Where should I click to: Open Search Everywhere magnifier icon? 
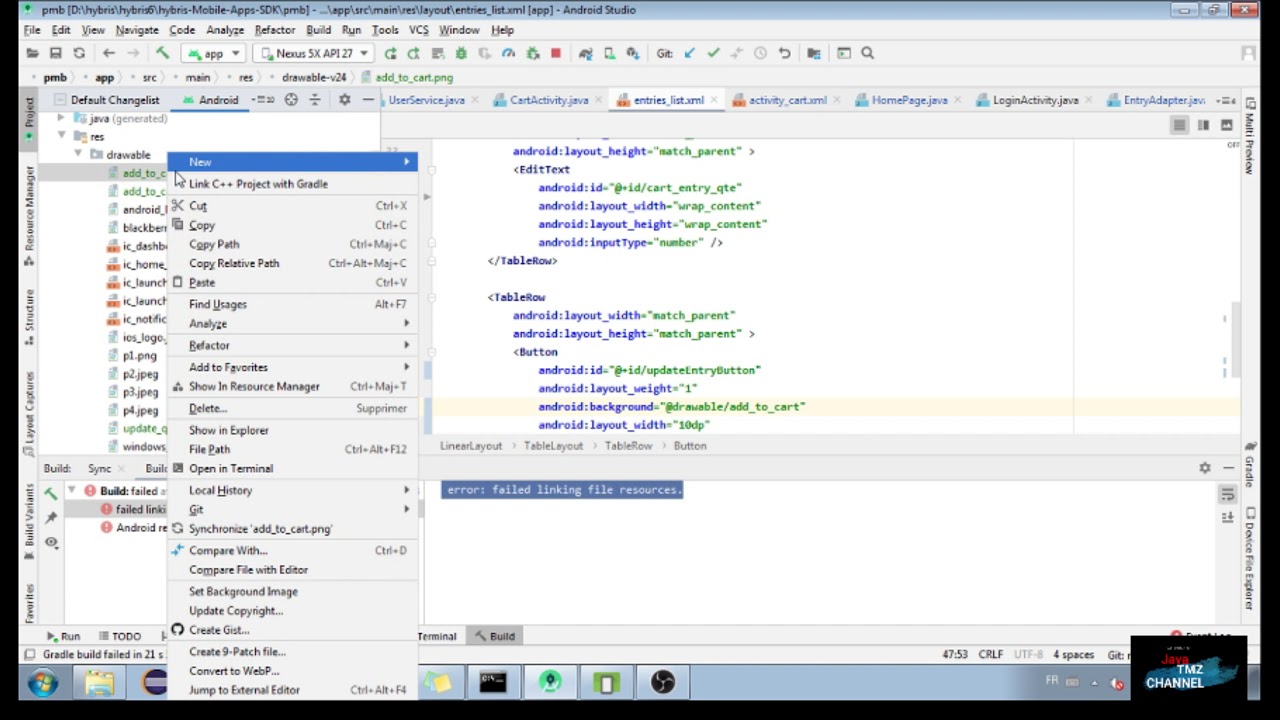(869, 53)
